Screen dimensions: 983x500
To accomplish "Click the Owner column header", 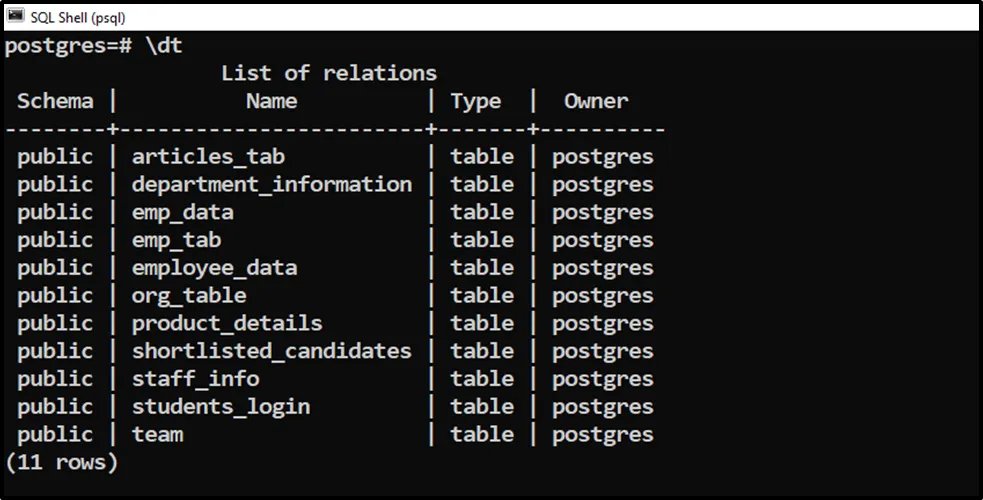I will 596,101.
